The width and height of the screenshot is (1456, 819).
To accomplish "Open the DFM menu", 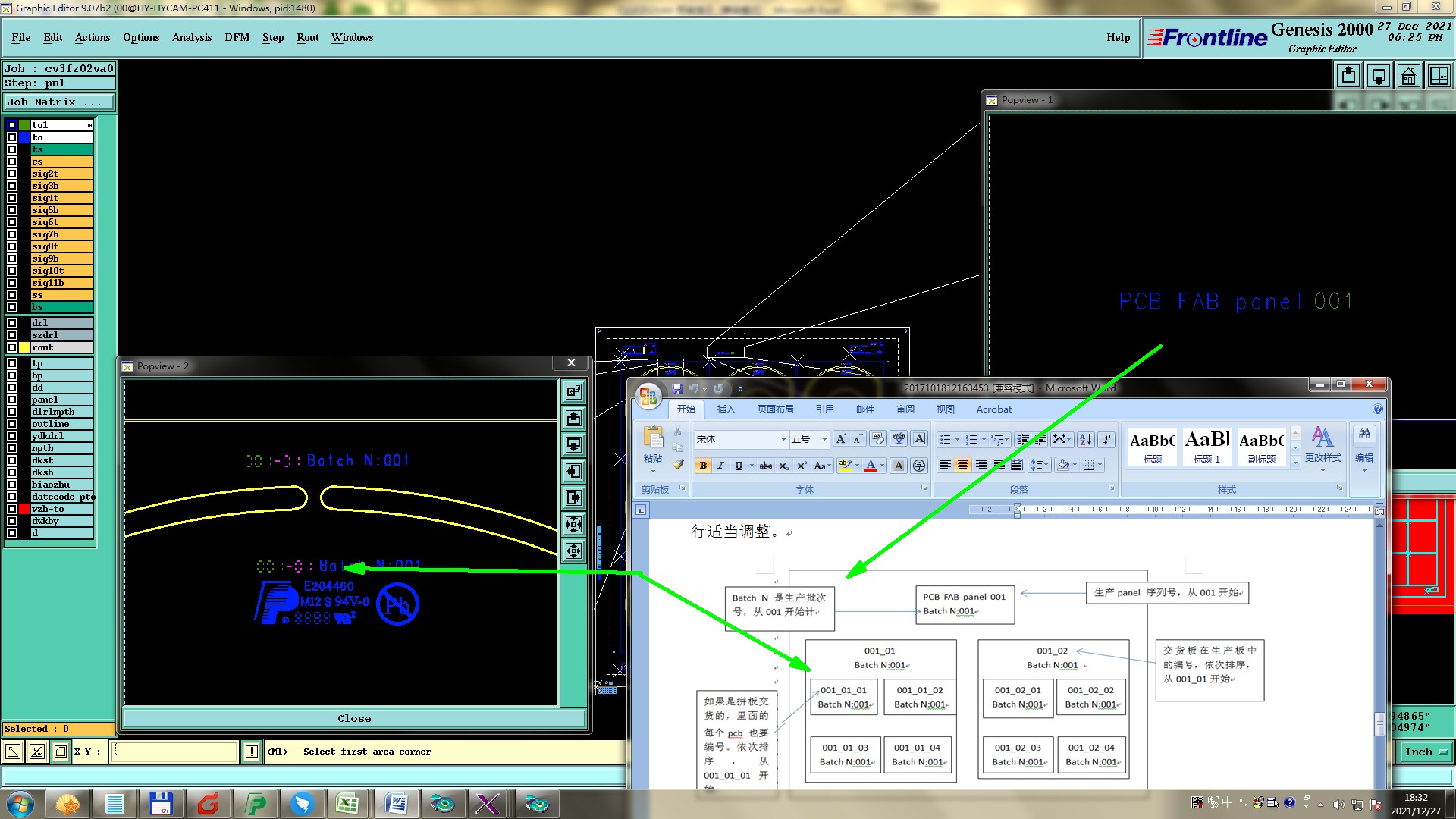I will (x=237, y=37).
